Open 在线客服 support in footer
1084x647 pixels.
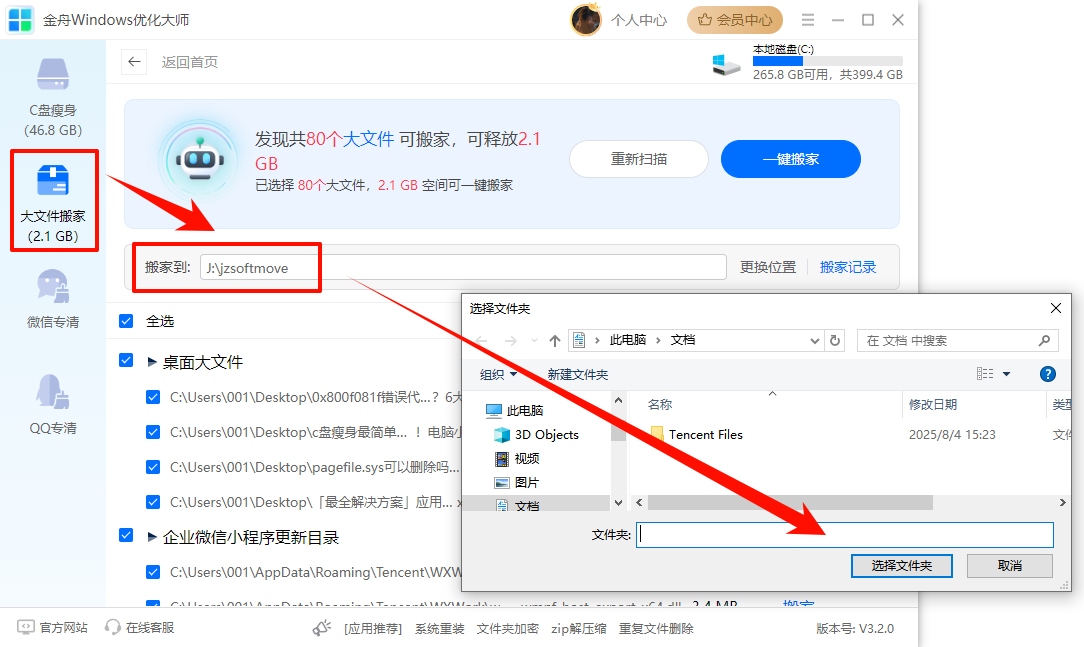[x=140, y=628]
